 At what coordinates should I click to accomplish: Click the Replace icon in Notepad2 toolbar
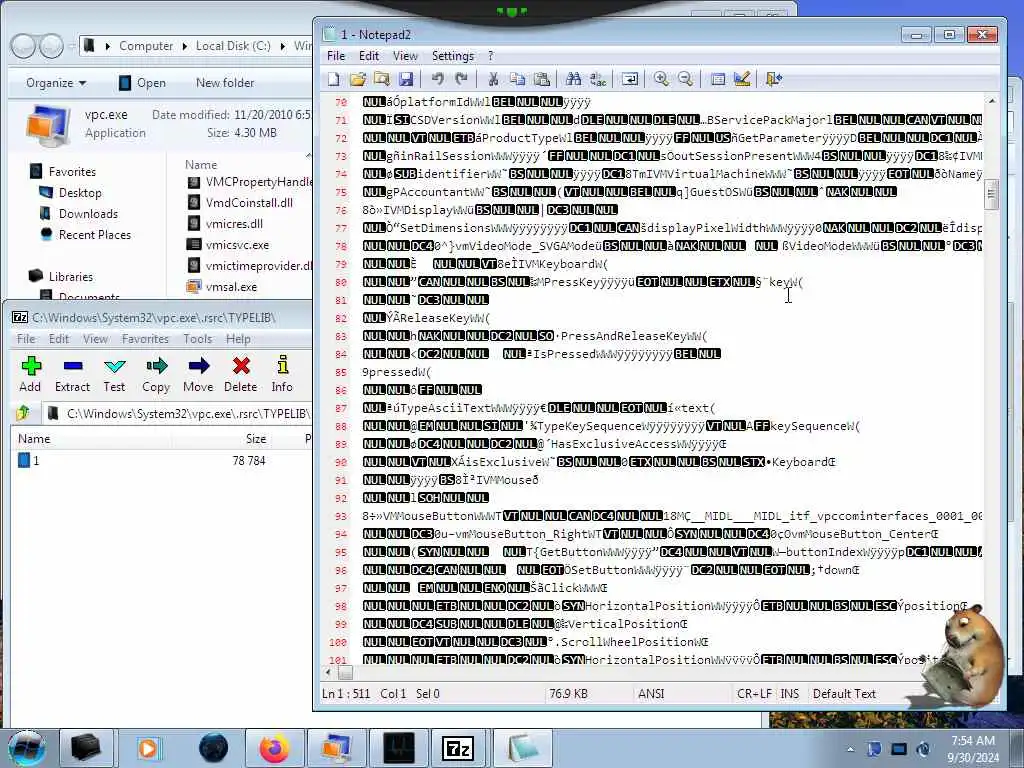coord(598,79)
